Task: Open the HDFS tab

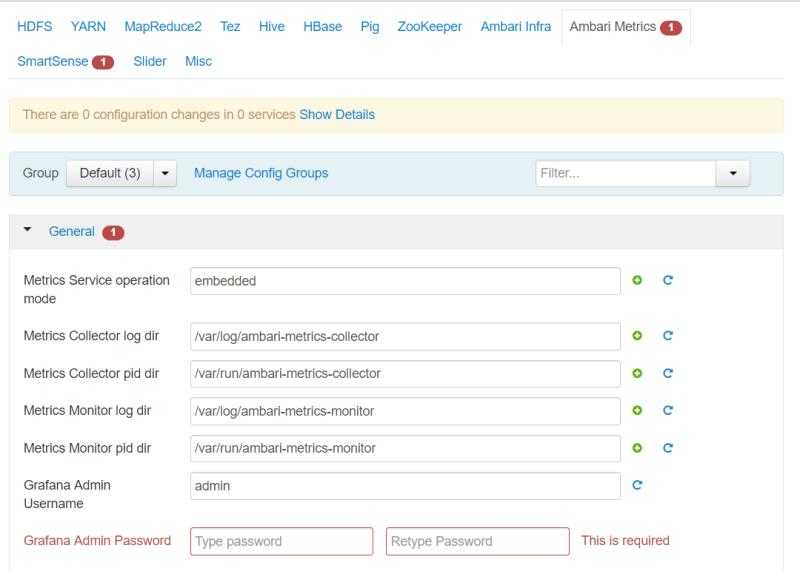Action: (x=35, y=27)
